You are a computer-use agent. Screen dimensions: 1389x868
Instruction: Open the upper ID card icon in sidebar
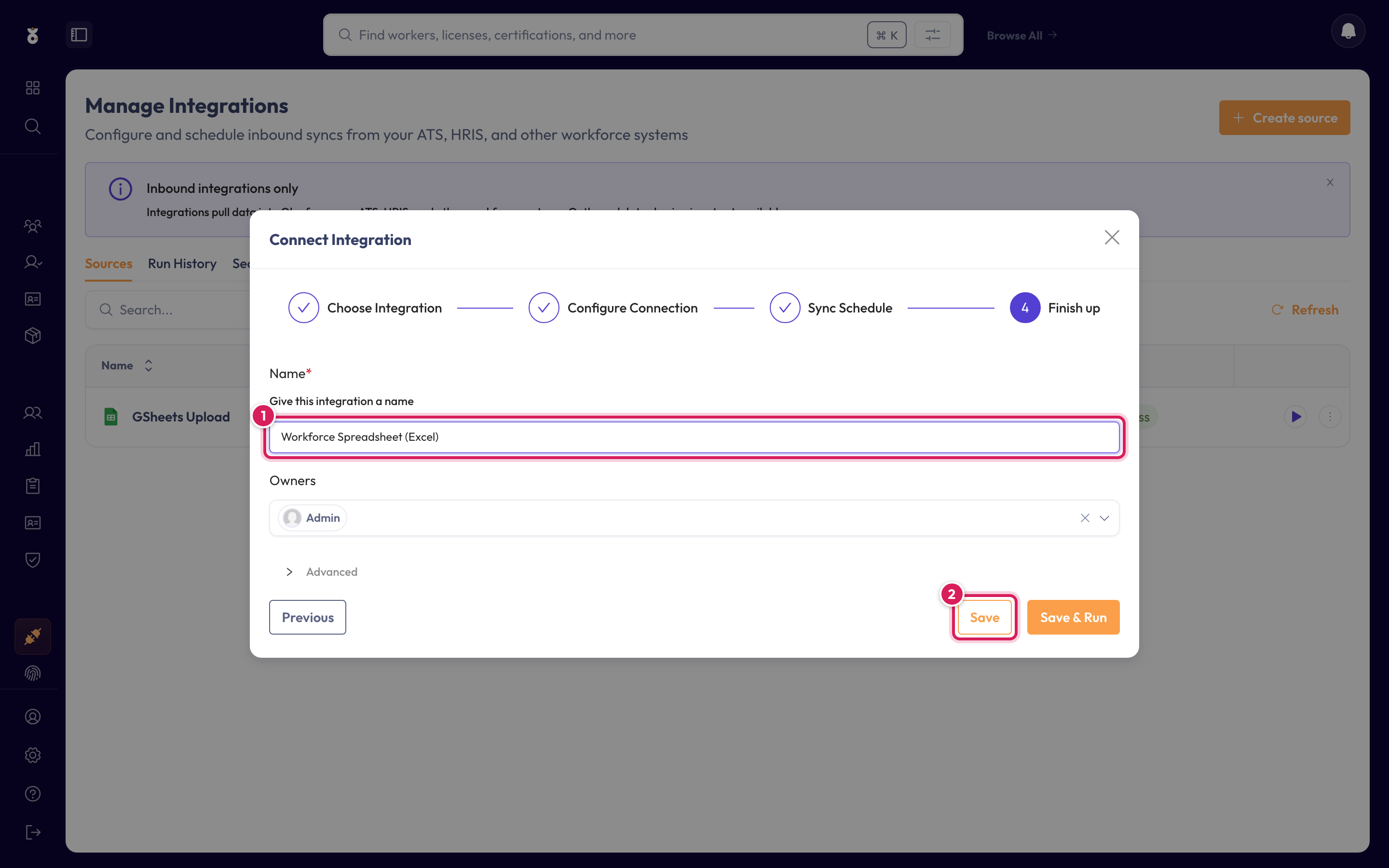pyautogui.click(x=33, y=298)
